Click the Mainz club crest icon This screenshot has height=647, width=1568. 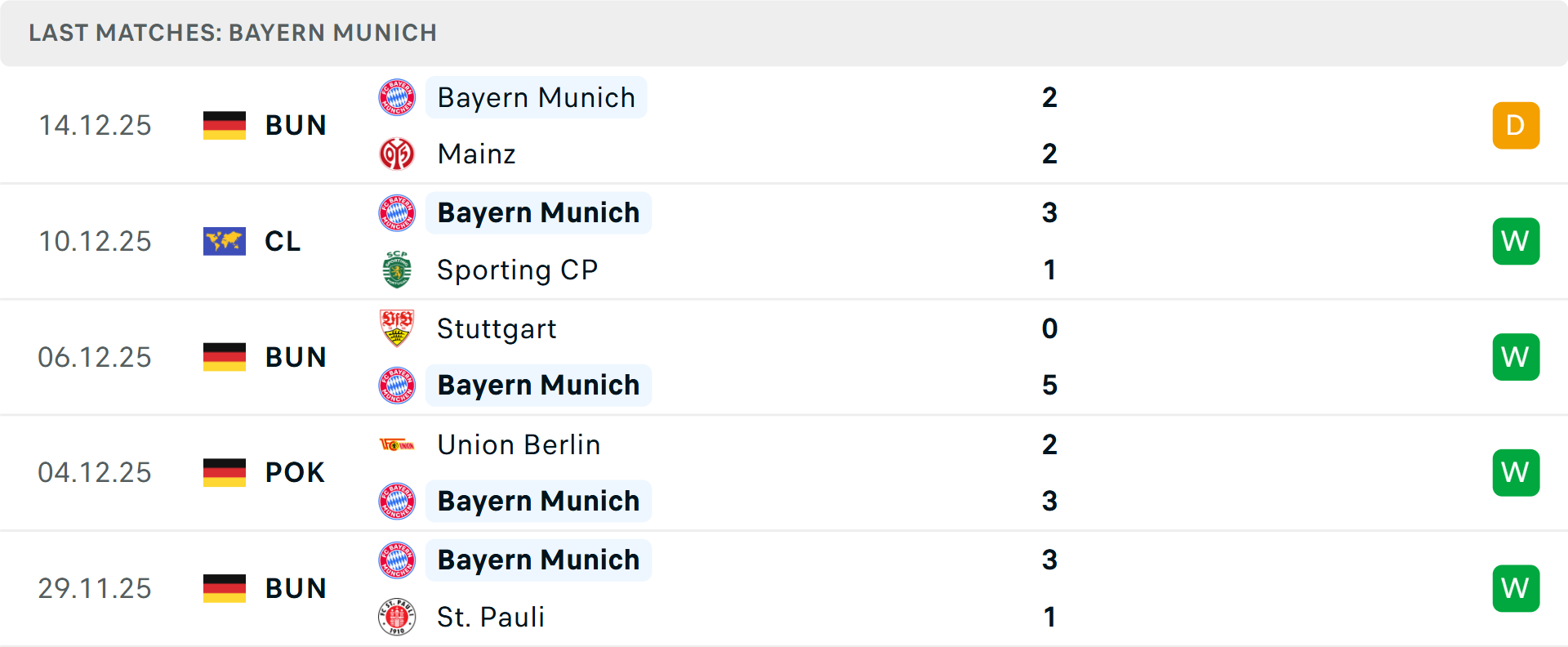pos(397,154)
